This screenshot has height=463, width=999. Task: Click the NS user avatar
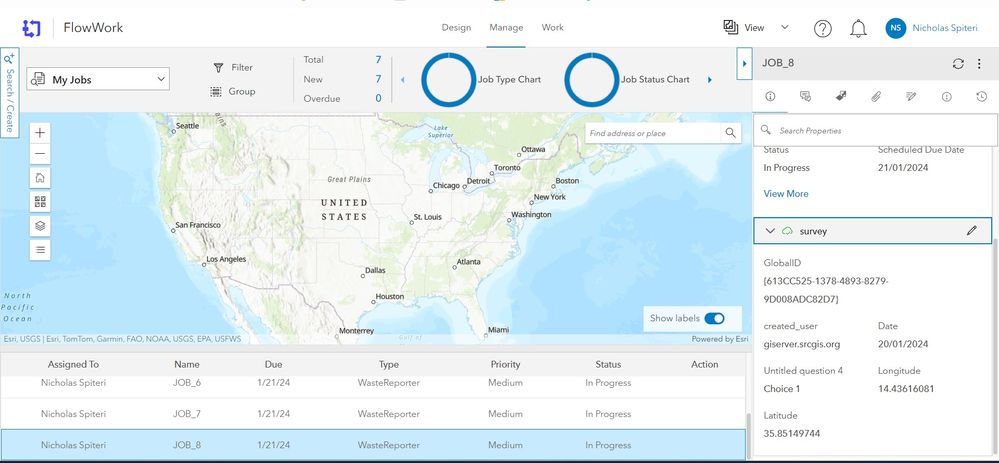coord(895,28)
